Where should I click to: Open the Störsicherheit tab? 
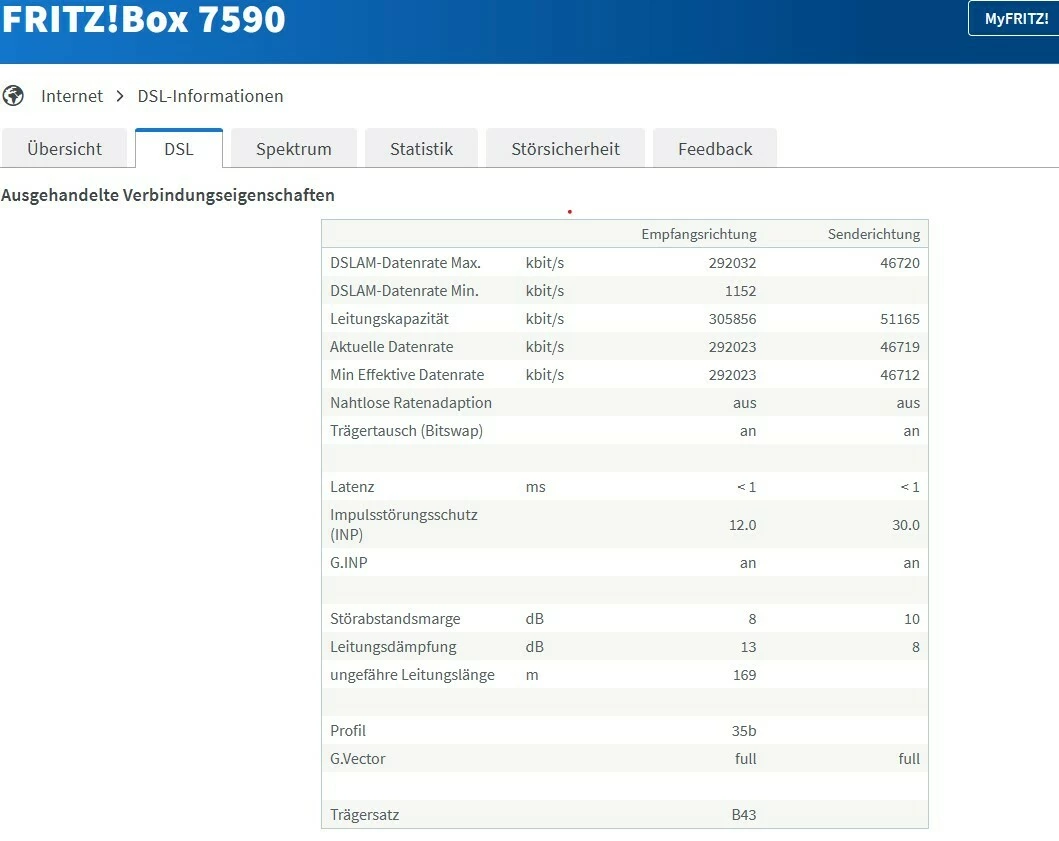pos(565,149)
